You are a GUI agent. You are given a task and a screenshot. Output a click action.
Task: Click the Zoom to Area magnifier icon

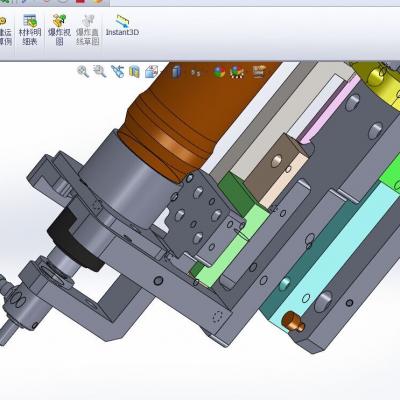[x=100, y=72]
